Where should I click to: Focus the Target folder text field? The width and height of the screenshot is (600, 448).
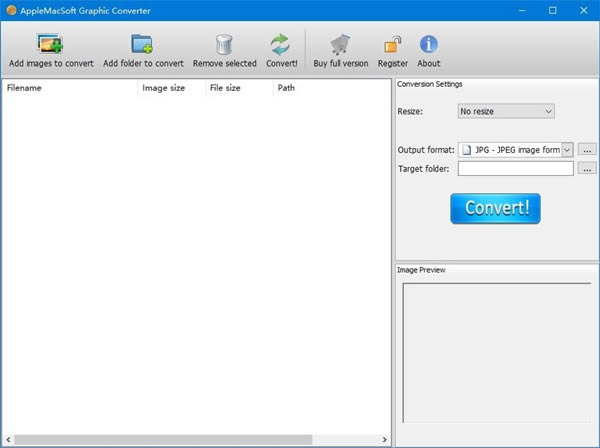515,168
